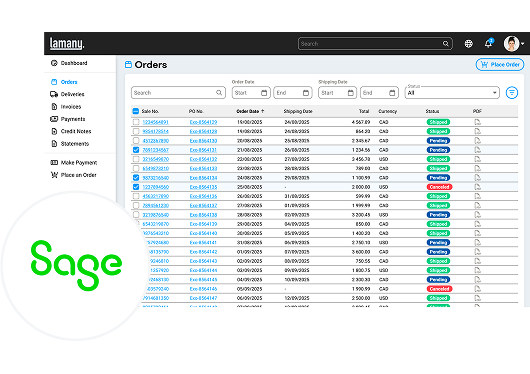Open Statements in the sidebar
This screenshot has height=374, width=530.
pyautogui.click(x=75, y=144)
